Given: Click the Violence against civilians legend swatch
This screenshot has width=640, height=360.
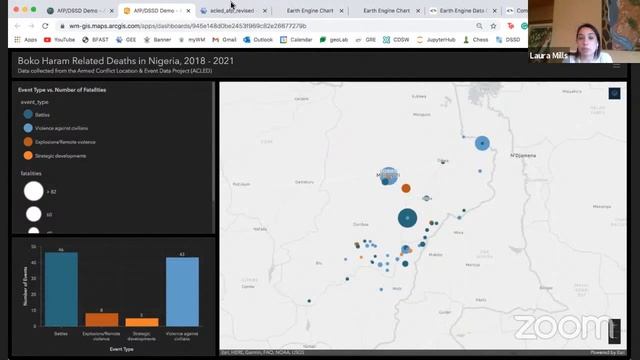Looking at the screenshot, I should click(28, 128).
